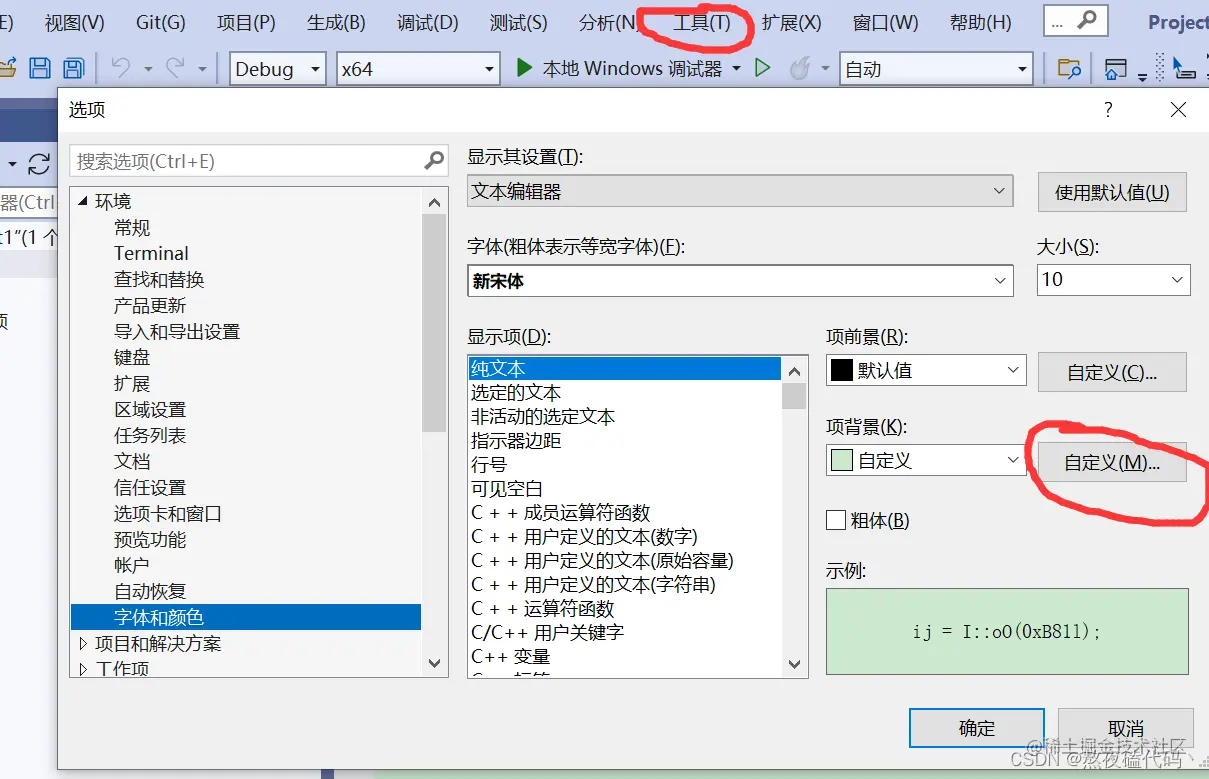Open the 视图(V) menu
The image size is (1209, 779).
tap(74, 22)
